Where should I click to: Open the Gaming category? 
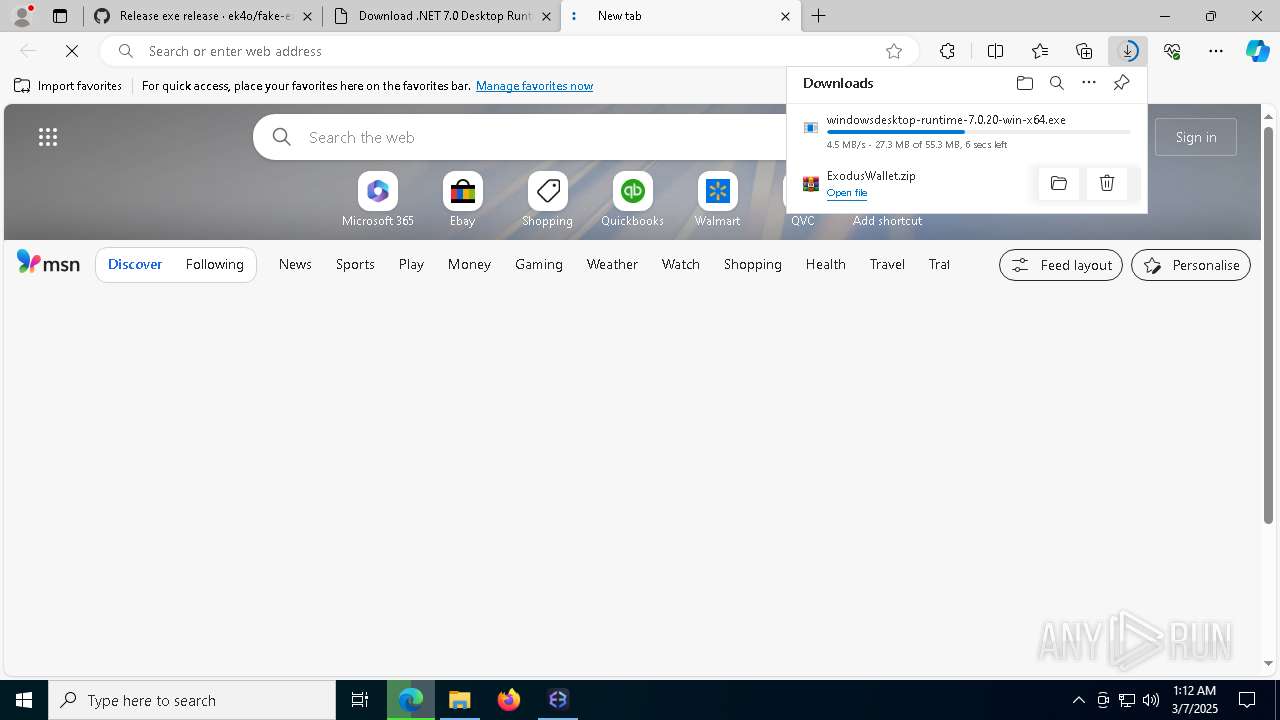(539, 265)
